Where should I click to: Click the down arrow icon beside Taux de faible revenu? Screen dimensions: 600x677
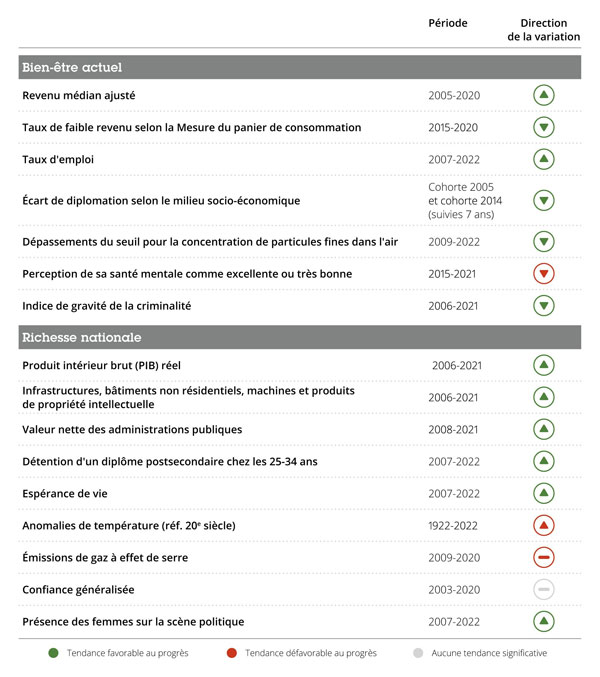pos(543,127)
